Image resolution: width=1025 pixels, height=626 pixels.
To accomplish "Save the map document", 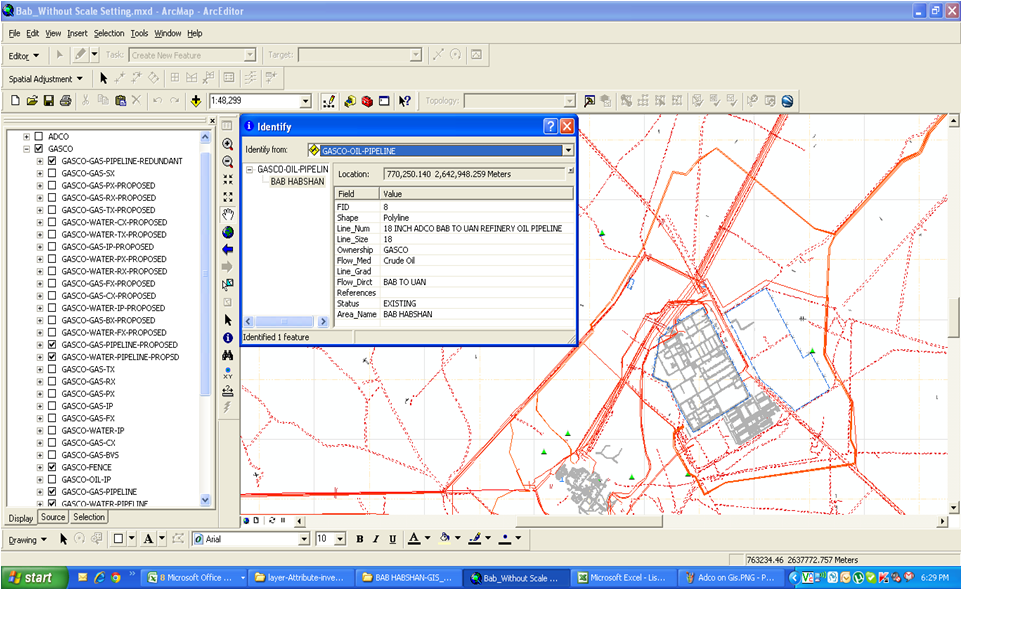I will click(48, 101).
